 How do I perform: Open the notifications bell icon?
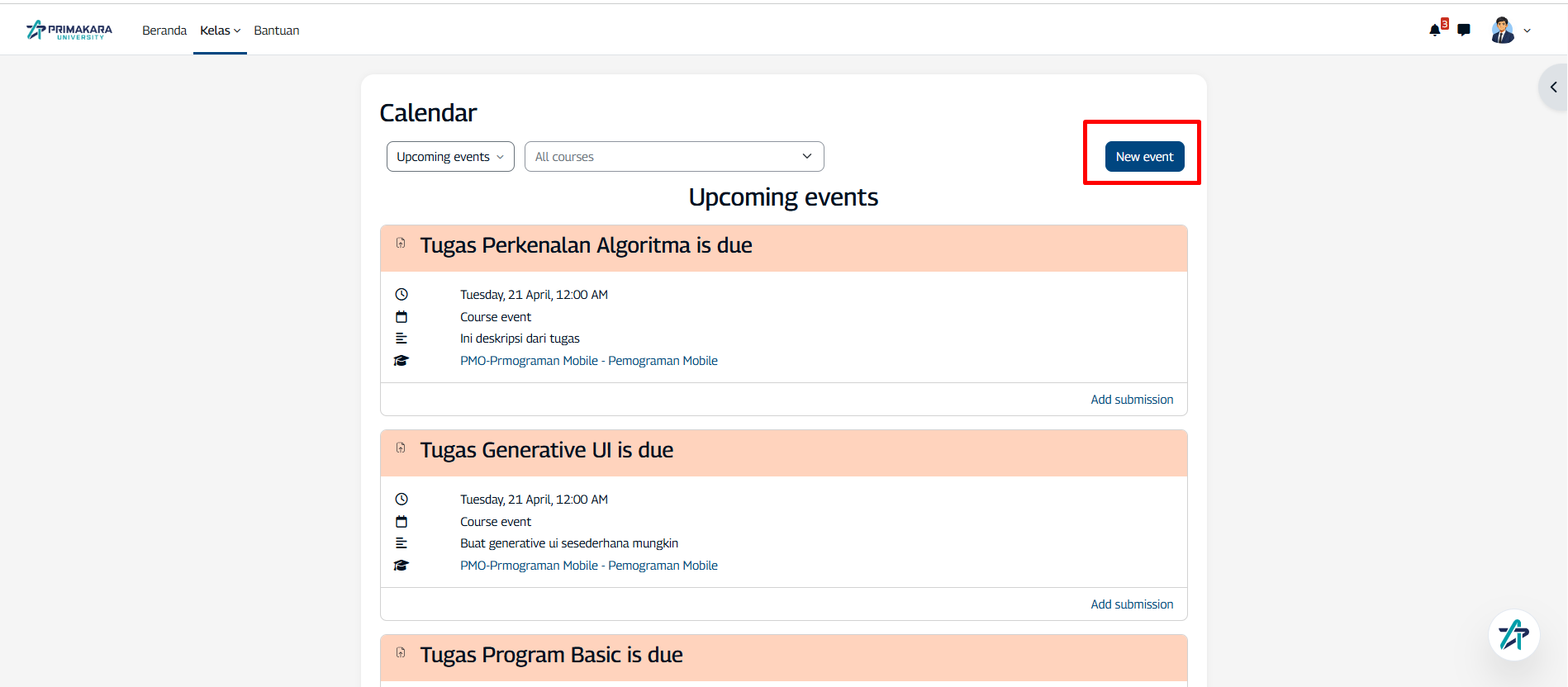pos(1435,31)
